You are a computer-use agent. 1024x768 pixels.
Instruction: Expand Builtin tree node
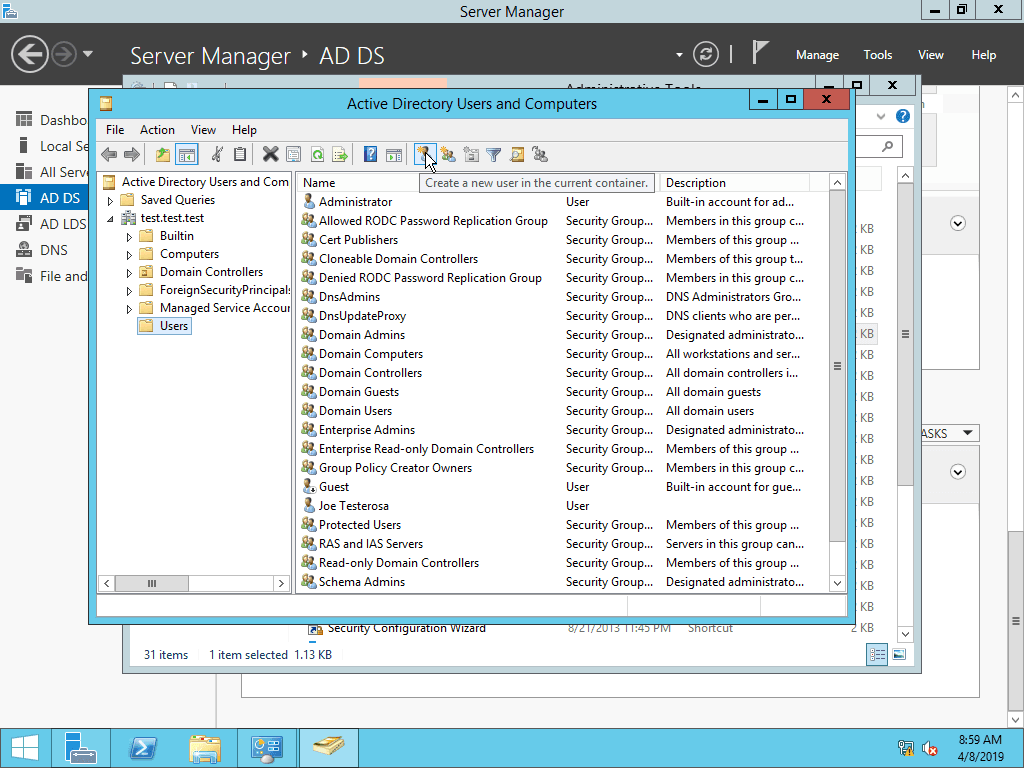(129, 237)
